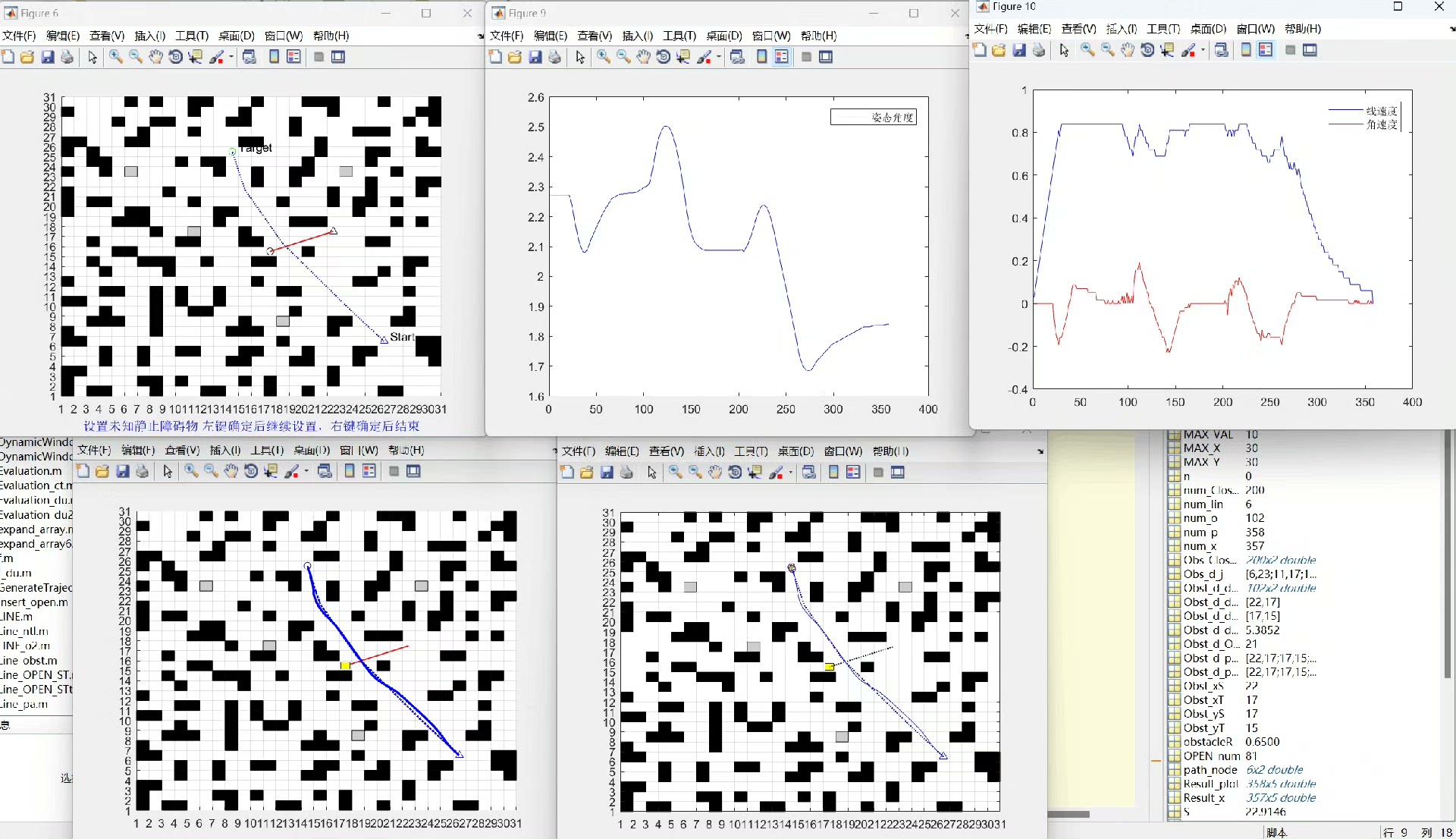Toggle Edit Plot arrow in Figure 6

93,57
